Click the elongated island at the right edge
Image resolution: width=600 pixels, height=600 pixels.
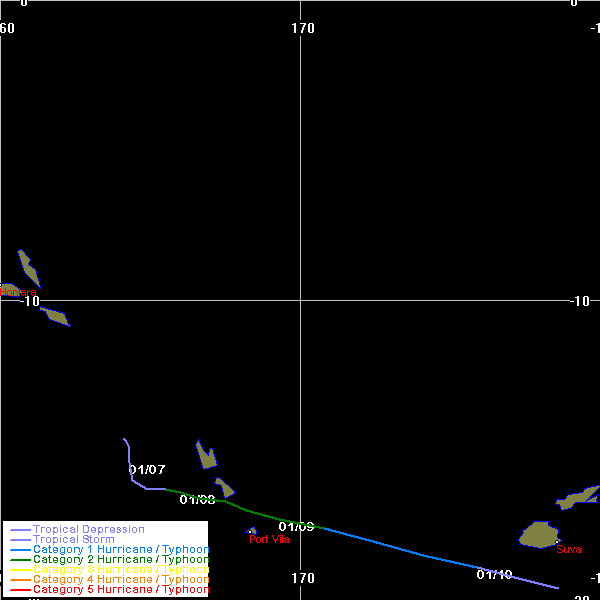point(578,498)
